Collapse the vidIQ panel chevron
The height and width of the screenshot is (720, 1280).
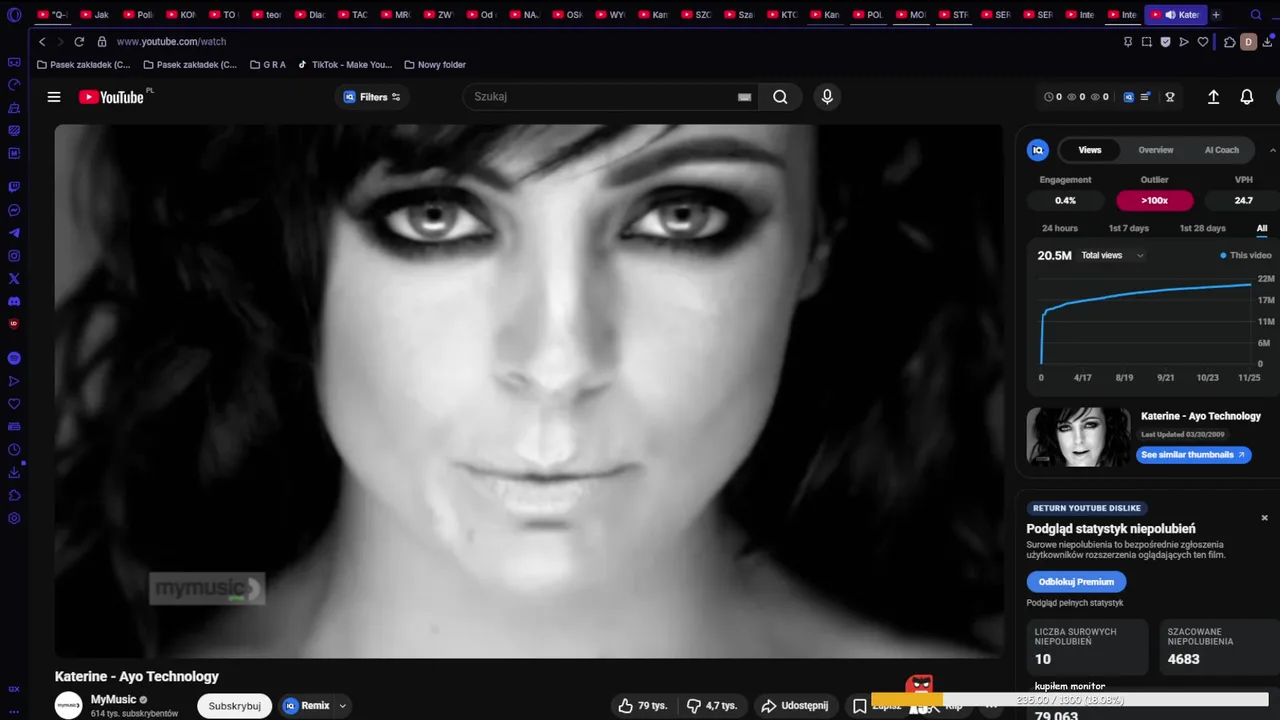point(1272,150)
